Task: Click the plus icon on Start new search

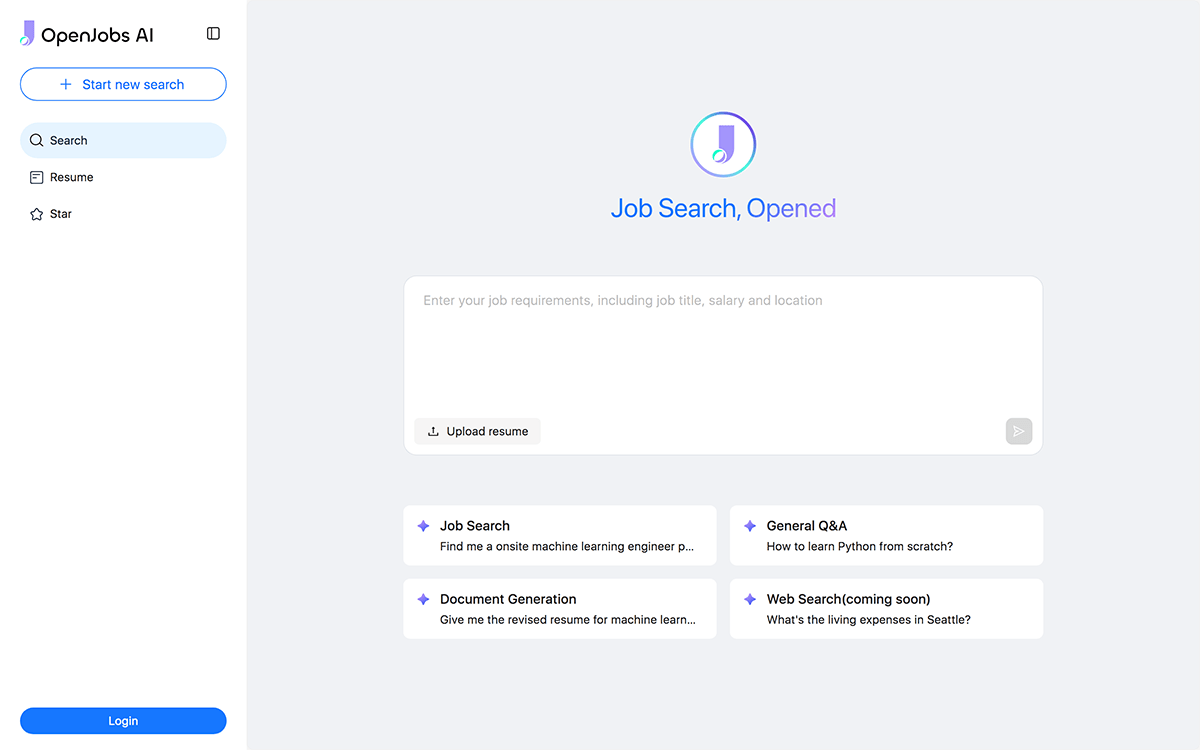Action: click(64, 84)
